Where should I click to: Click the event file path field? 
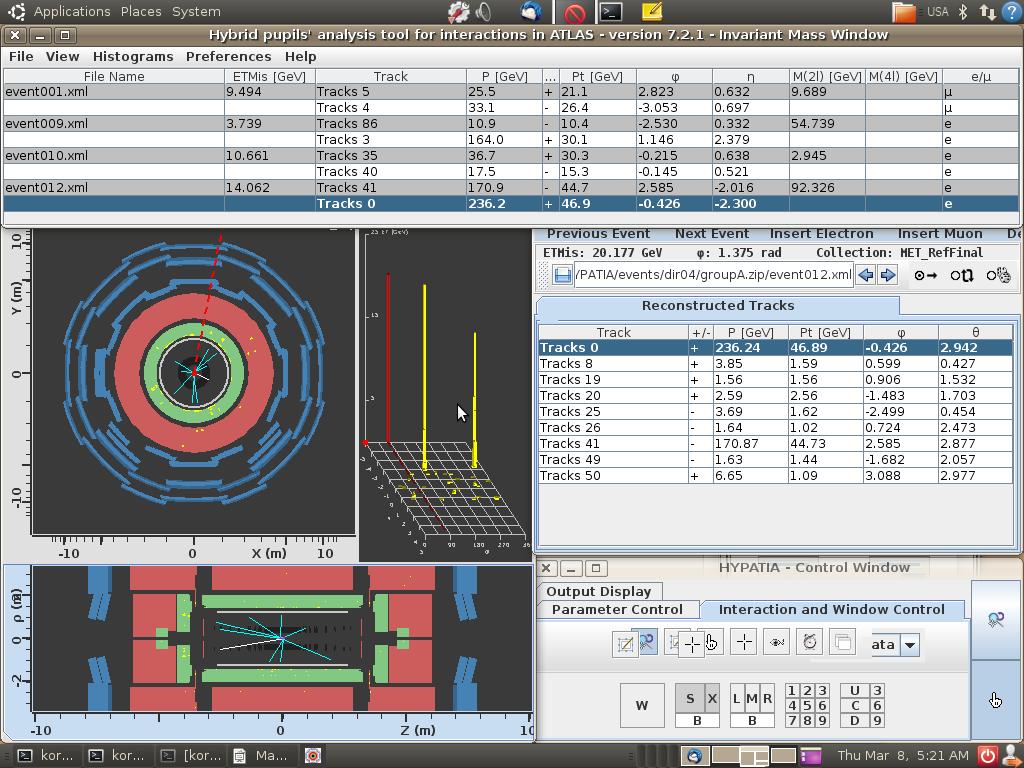[713, 275]
